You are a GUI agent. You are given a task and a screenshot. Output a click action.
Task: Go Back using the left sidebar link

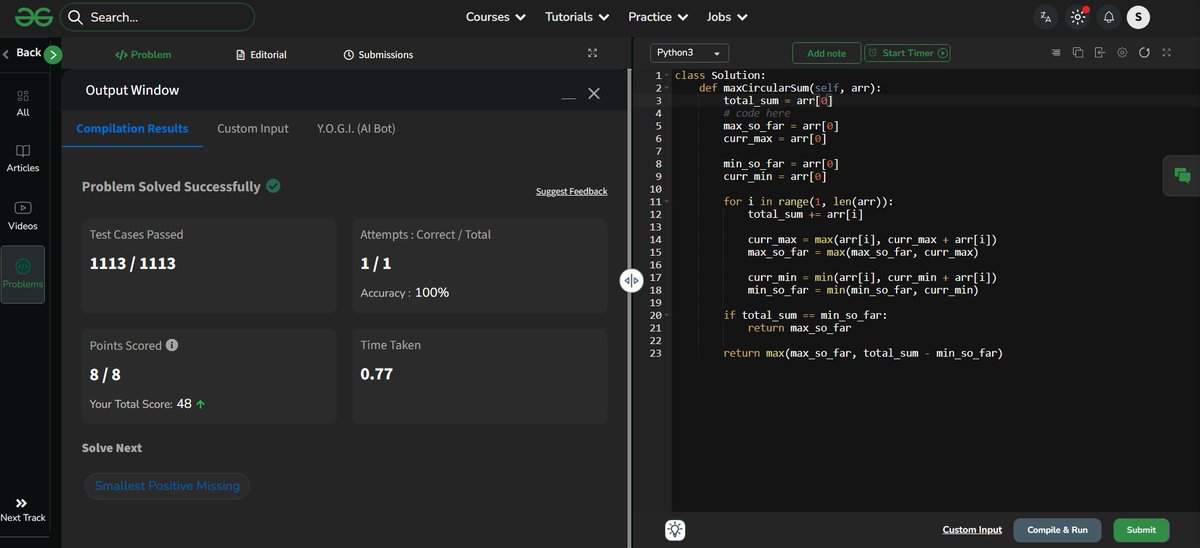coord(22,52)
